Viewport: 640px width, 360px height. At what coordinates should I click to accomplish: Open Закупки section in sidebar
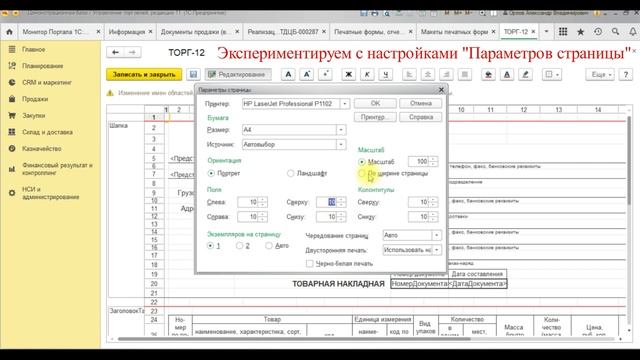coord(33,116)
